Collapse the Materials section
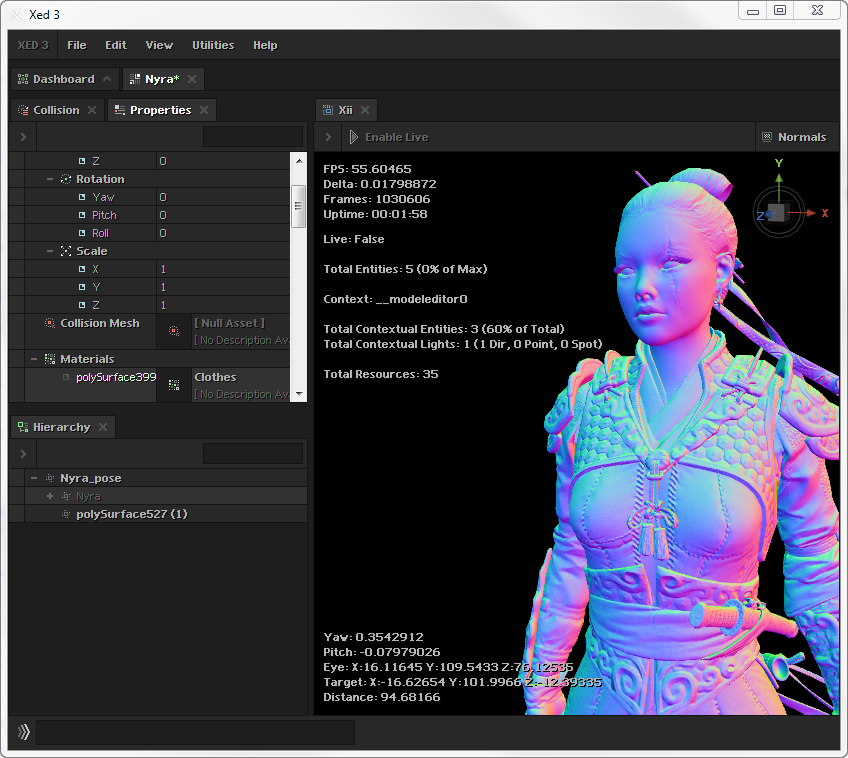848x758 pixels. 34,359
